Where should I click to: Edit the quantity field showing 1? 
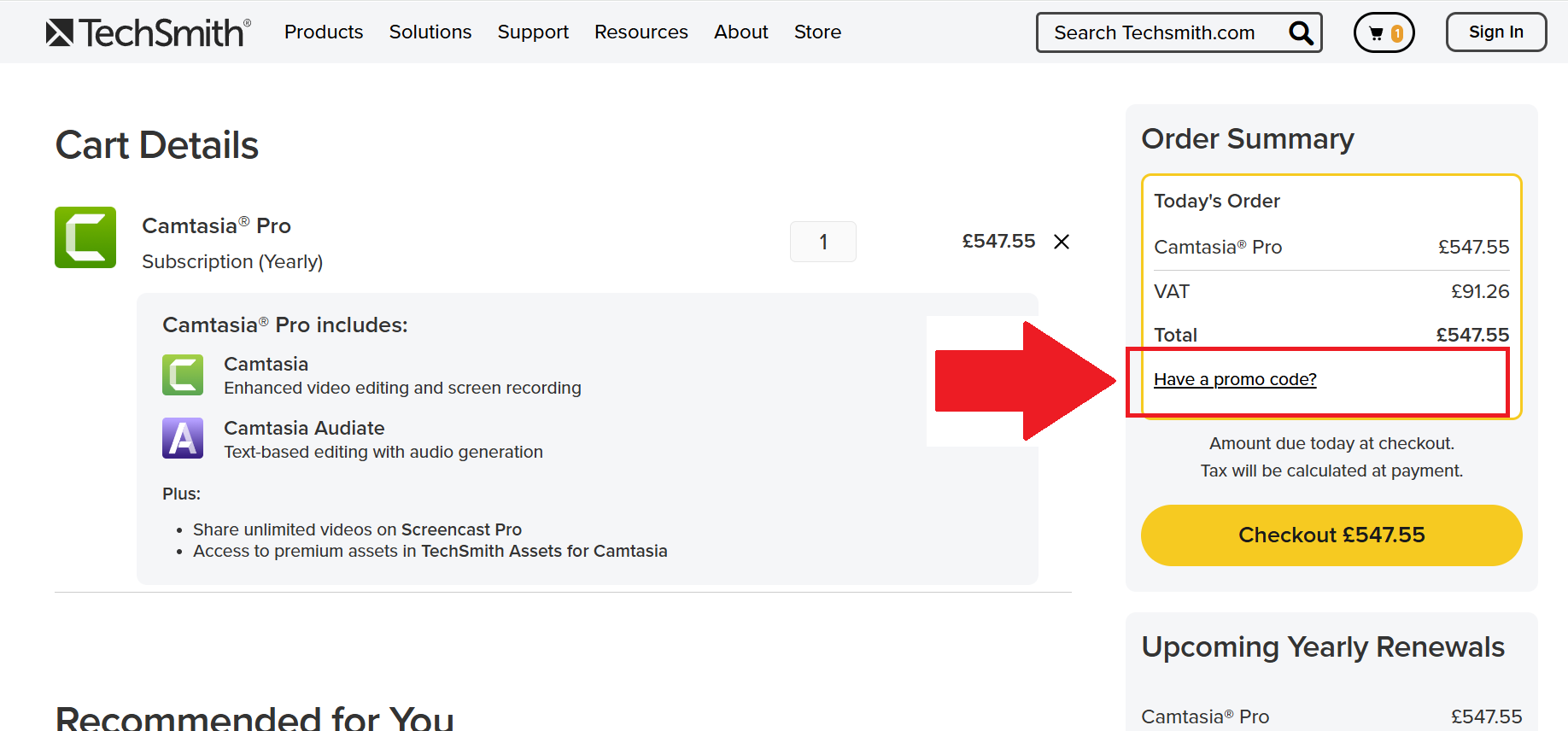[x=823, y=242]
